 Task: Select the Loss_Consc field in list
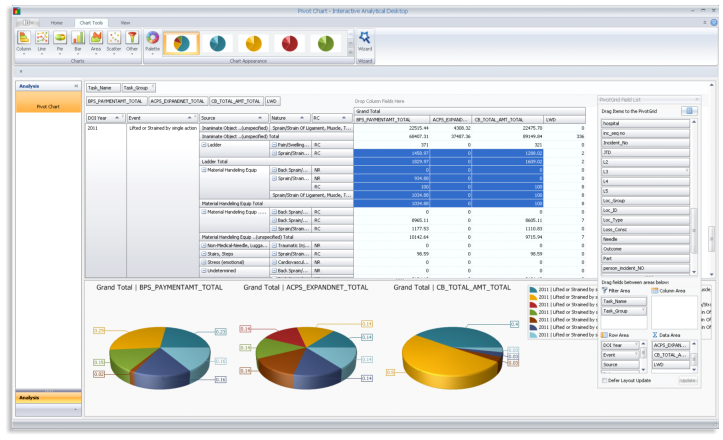(x=645, y=230)
